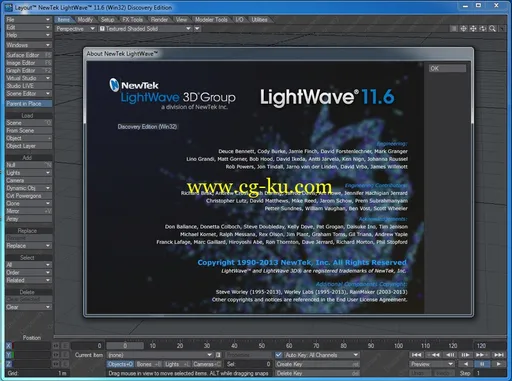Click the viewport zoom magnifier icon
The image size is (512, 381).
[x=492, y=29]
